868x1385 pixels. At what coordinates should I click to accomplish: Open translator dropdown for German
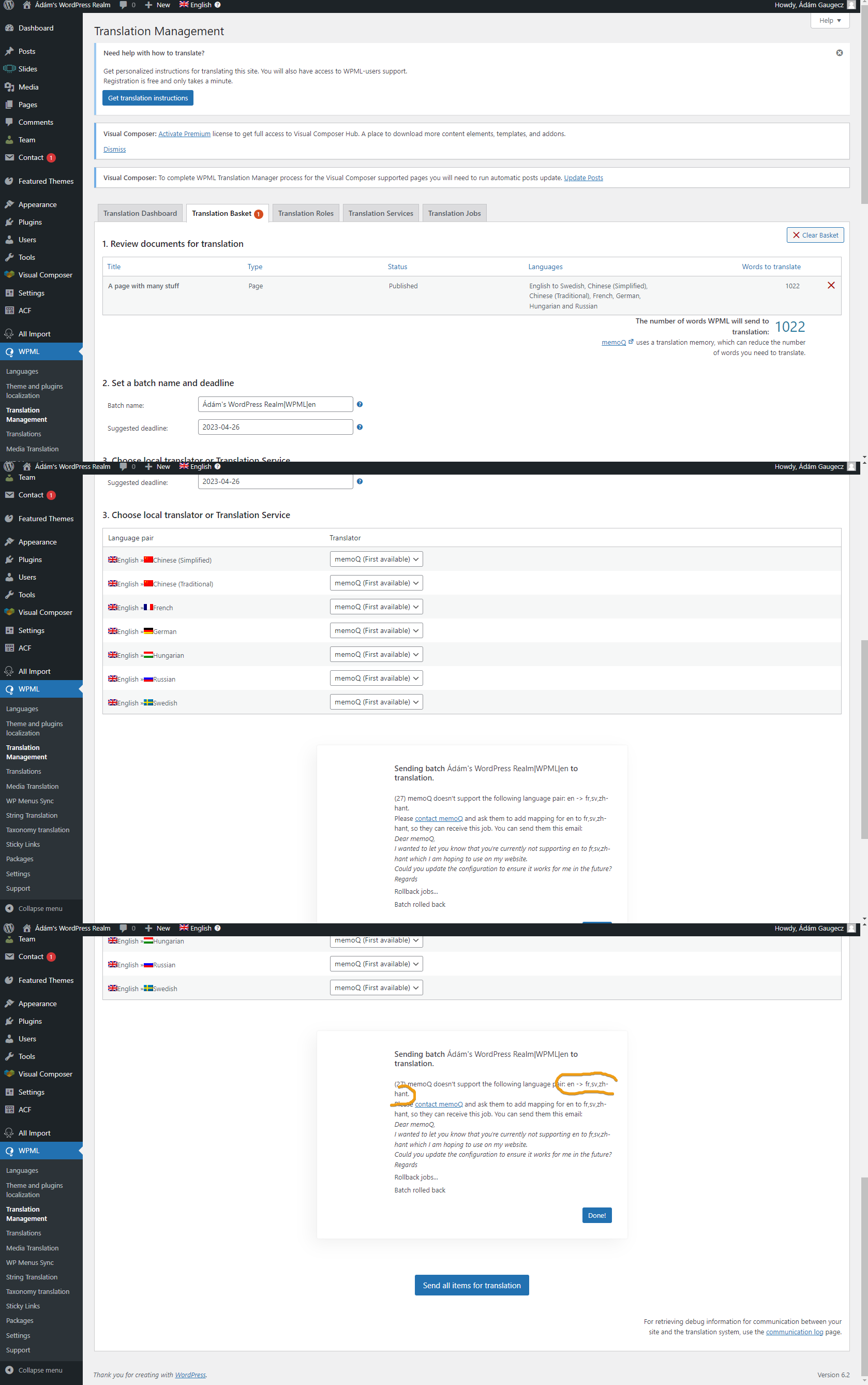pos(376,630)
